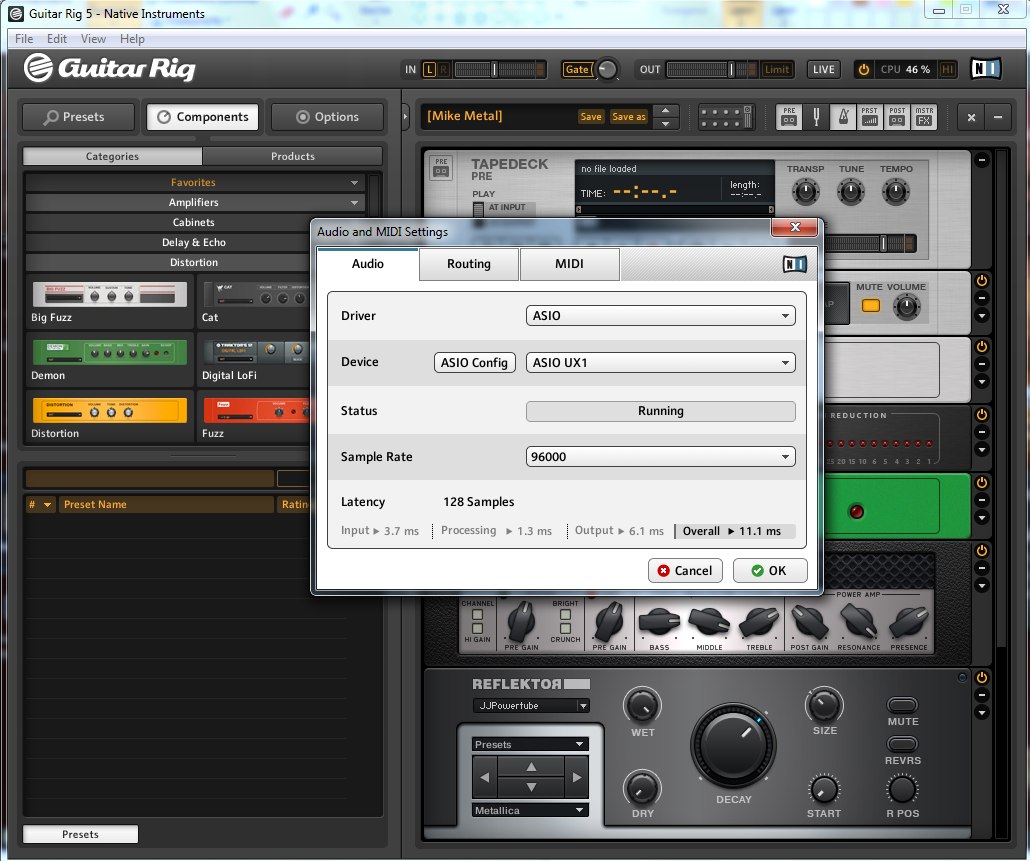Show the Tapedeck Pre module
This screenshot has width=1030, height=861.
click(x=790, y=117)
